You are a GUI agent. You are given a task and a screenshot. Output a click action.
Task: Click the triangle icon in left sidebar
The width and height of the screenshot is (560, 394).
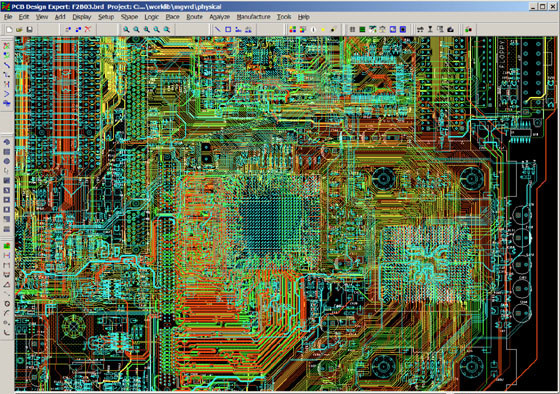pyautogui.click(x=7, y=285)
